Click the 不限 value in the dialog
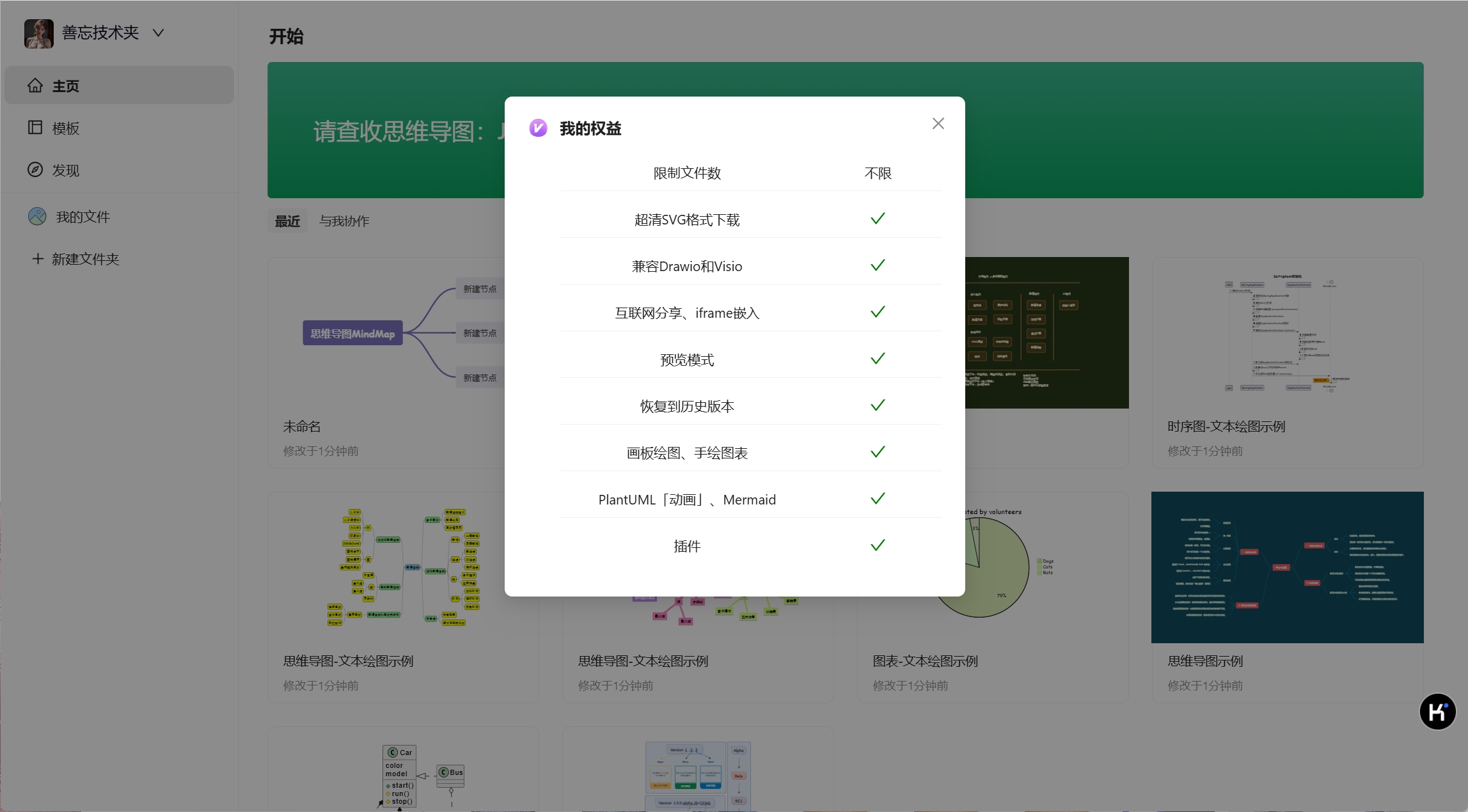 click(x=878, y=173)
